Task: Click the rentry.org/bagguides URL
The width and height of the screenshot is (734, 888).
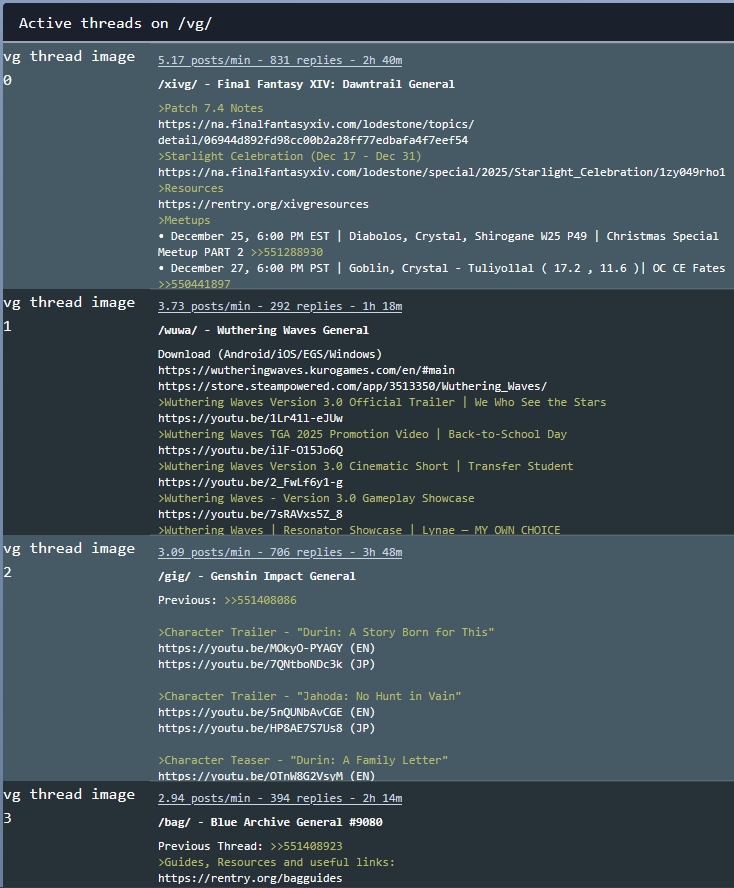Action: click(250, 878)
